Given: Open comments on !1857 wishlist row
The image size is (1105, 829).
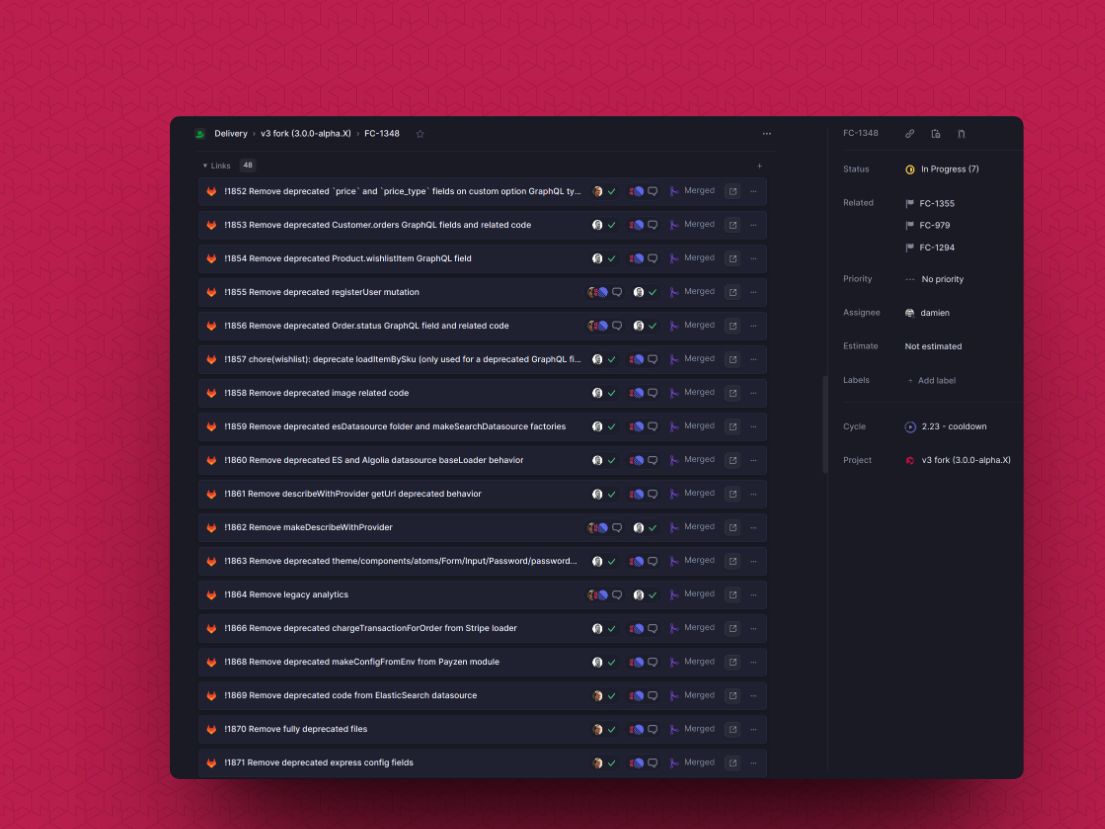Looking at the screenshot, I should point(653,360).
